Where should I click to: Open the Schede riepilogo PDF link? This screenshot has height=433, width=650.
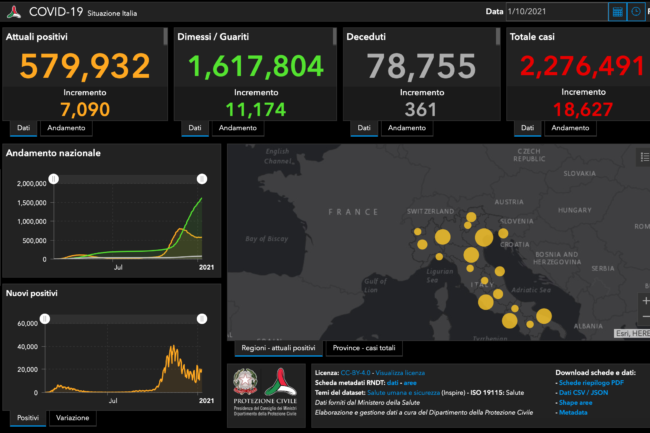(x=591, y=383)
